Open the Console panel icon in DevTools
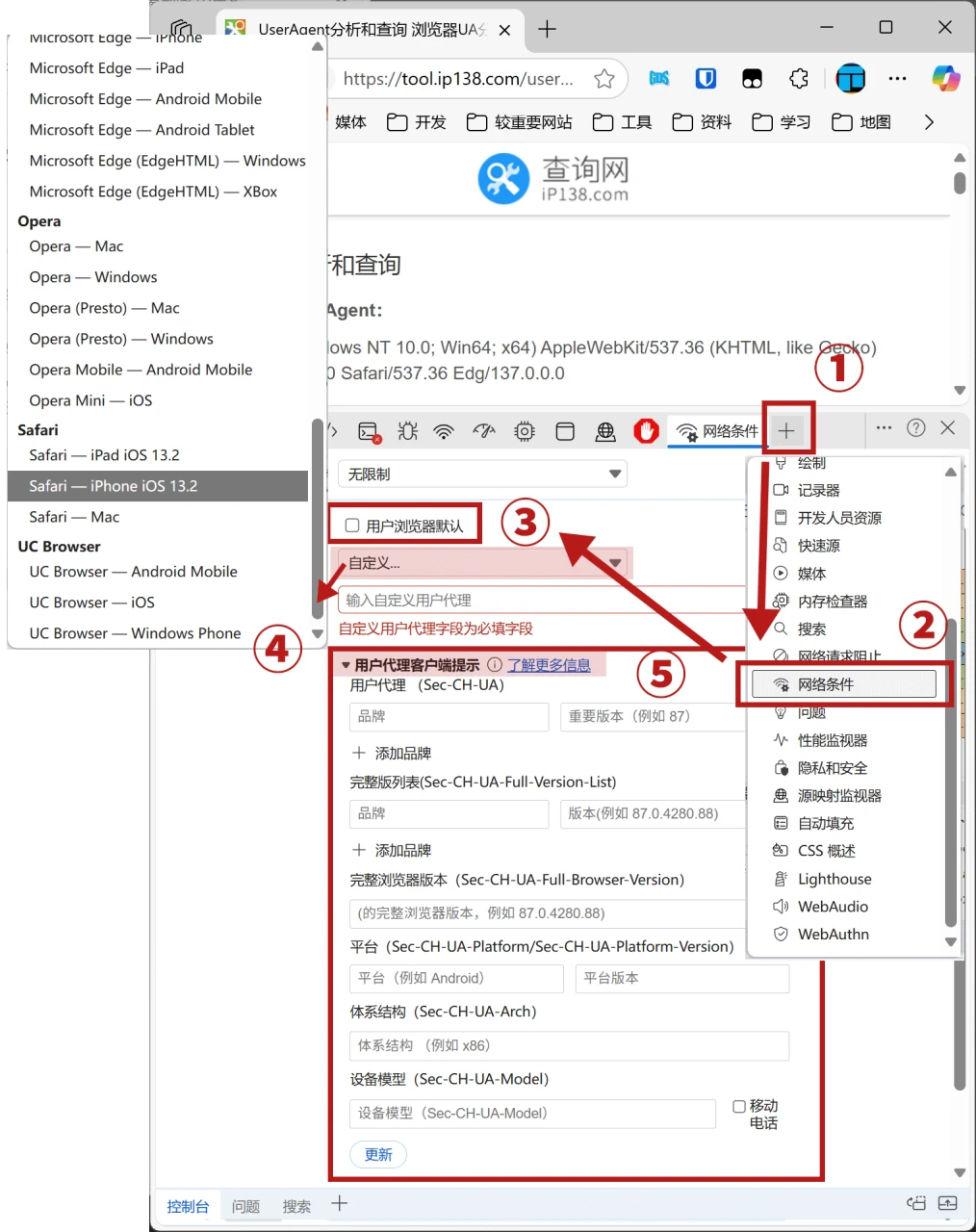Screen dimensions: 976x1232 [369, 431]
